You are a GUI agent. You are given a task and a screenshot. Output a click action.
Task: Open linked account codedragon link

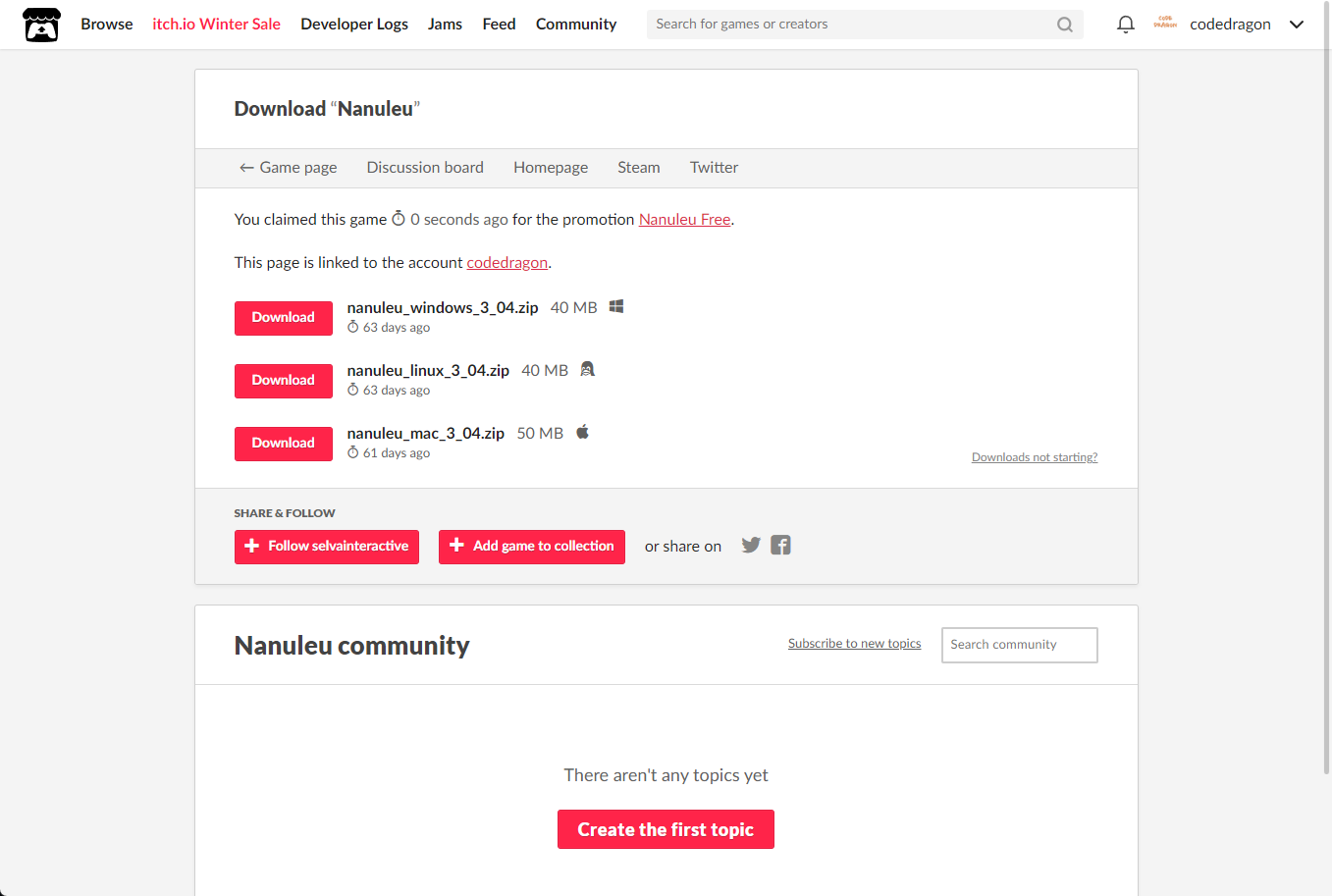click(x=506, y=263)
